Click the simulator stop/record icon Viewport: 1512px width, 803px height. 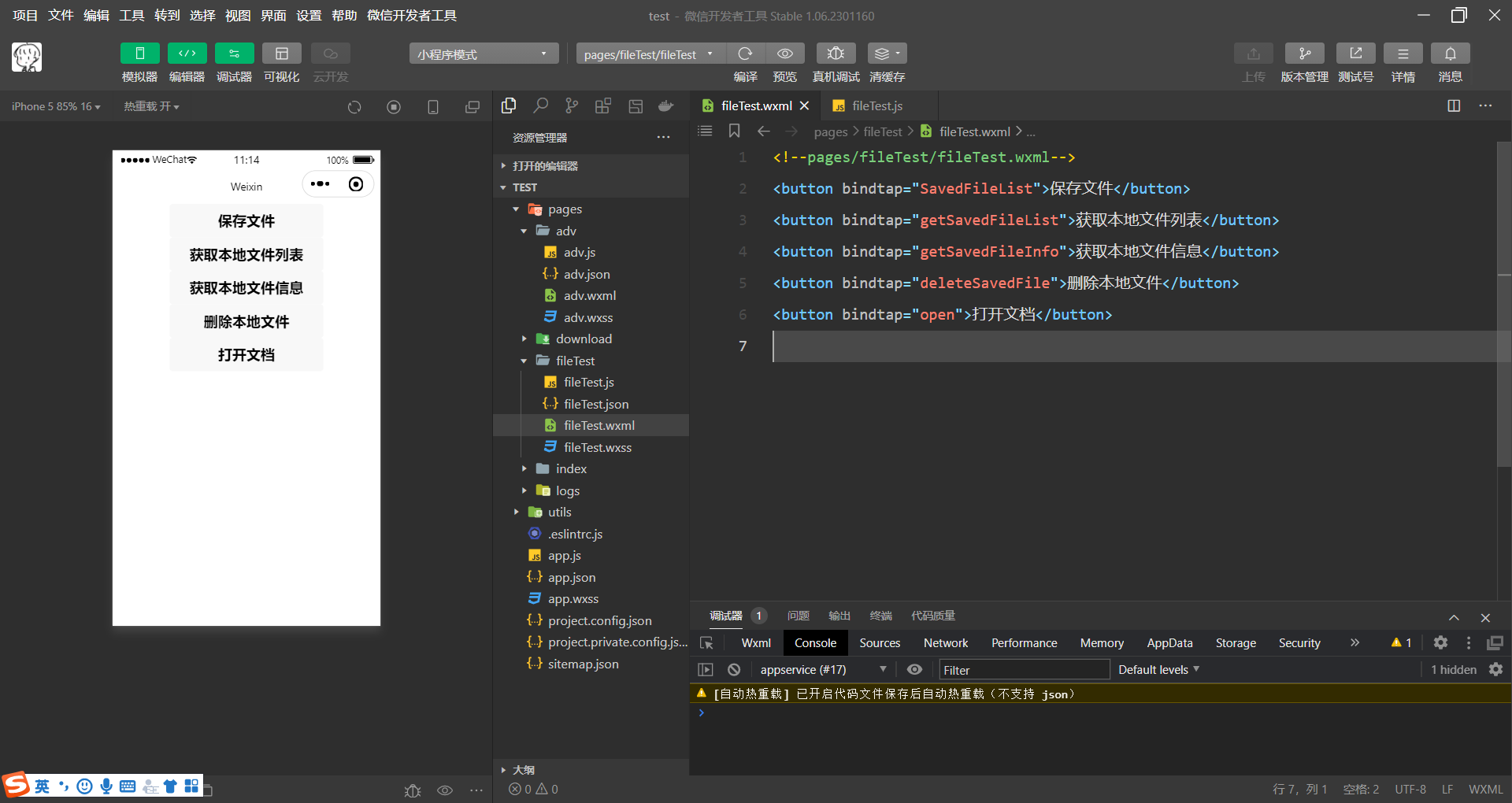tap(394, 107)
